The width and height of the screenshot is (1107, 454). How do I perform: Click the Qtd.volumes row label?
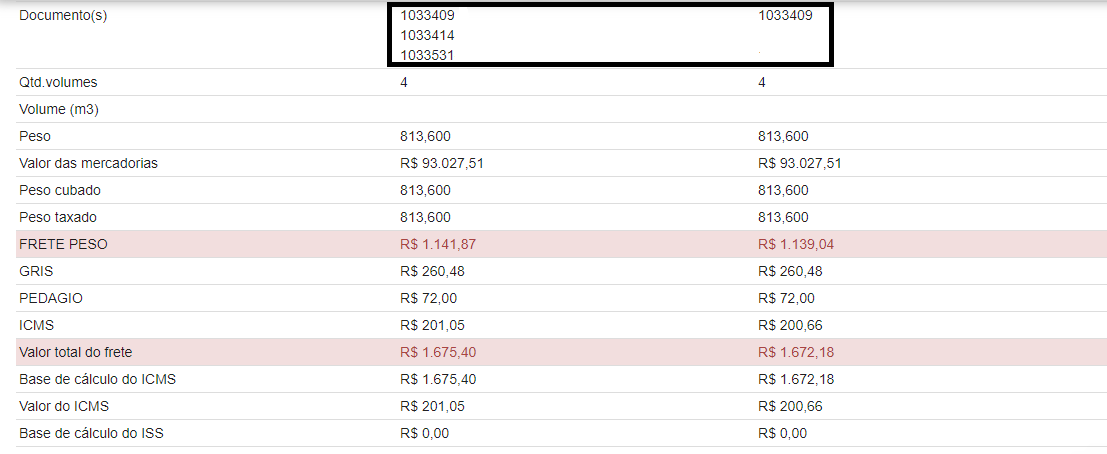pyautogui.click(x=58, y=83)
